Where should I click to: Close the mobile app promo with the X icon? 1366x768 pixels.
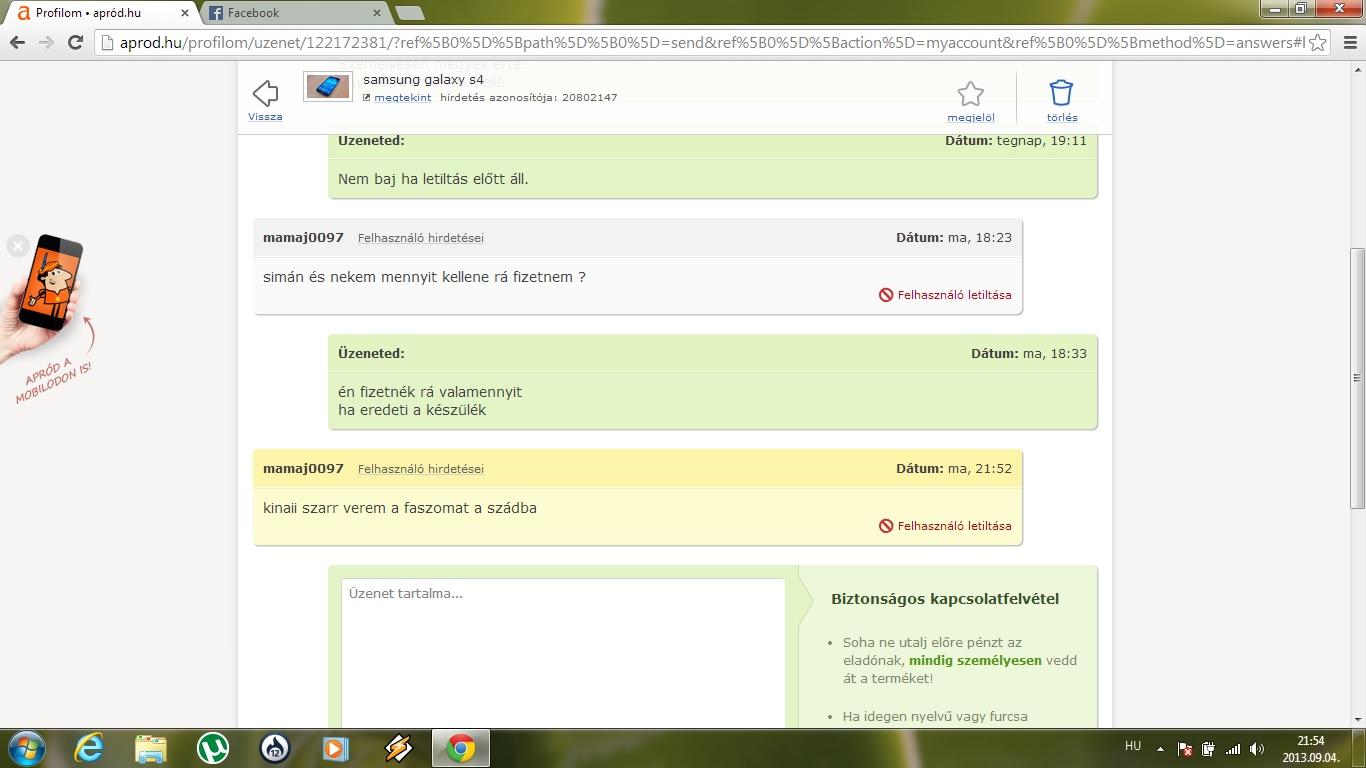click(17, 245)
